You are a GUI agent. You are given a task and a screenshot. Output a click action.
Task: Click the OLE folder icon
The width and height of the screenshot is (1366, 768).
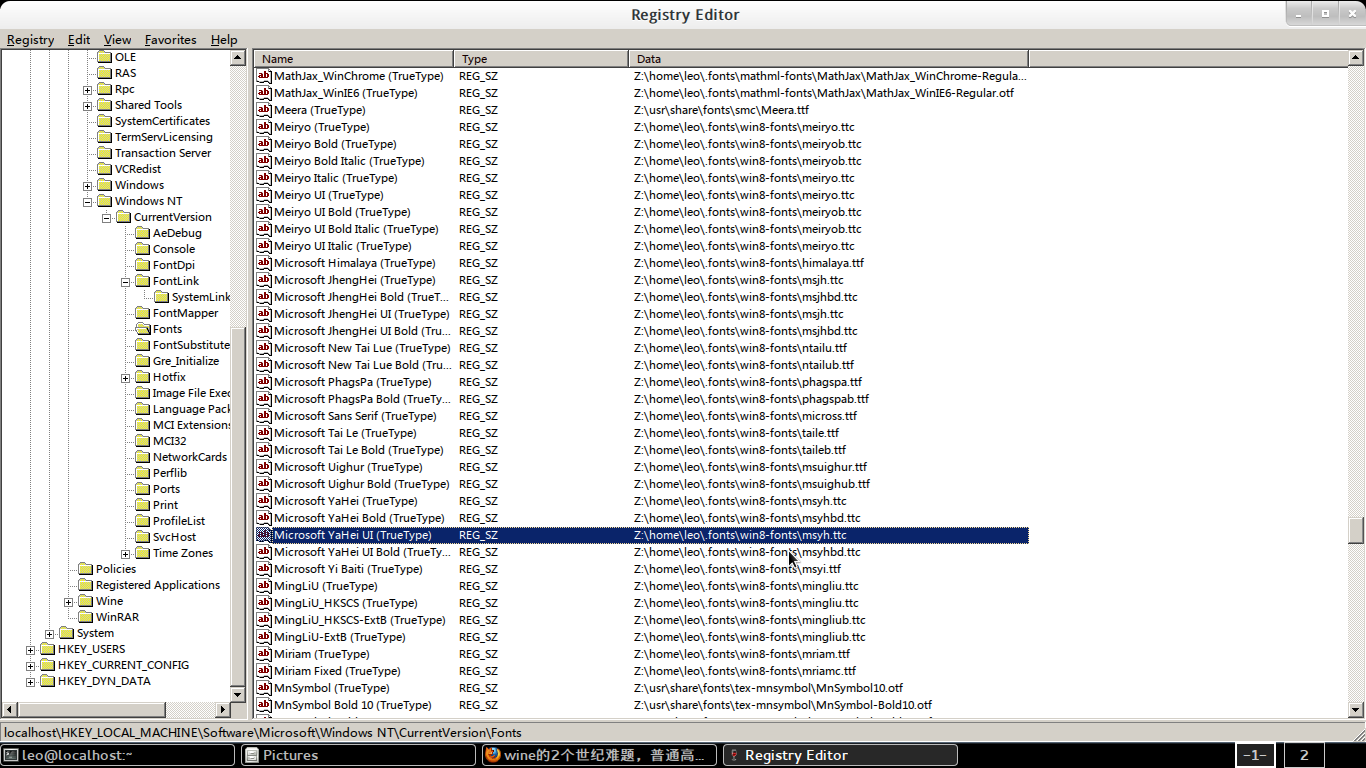pyautogui.click(x=104, y=57)
